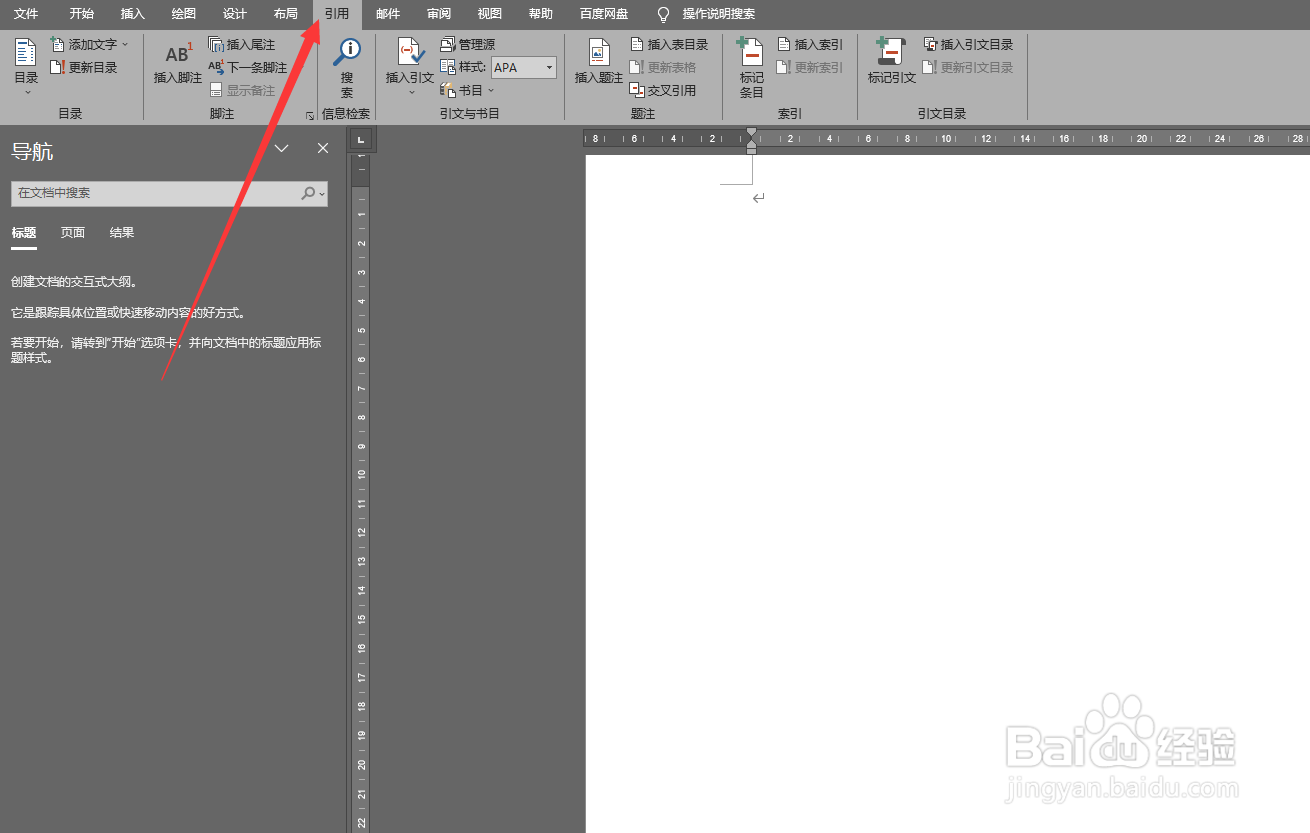
Task: Switch to the 绘图 ribbon tab
Action: click(x=184, y=14)
